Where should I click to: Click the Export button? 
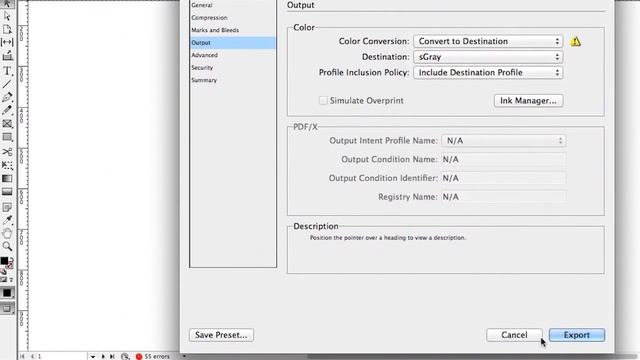point(577,335)
